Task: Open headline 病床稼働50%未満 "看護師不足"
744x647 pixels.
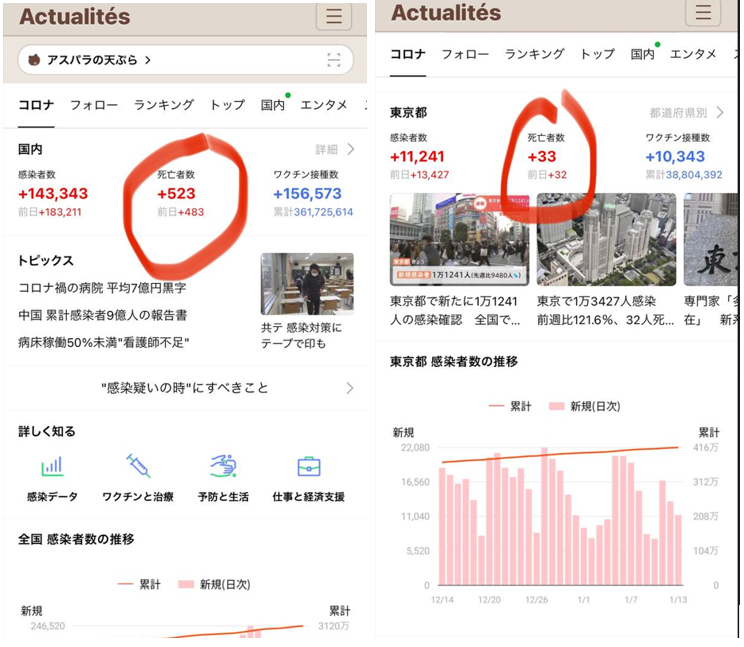Action: coord(104,342)
